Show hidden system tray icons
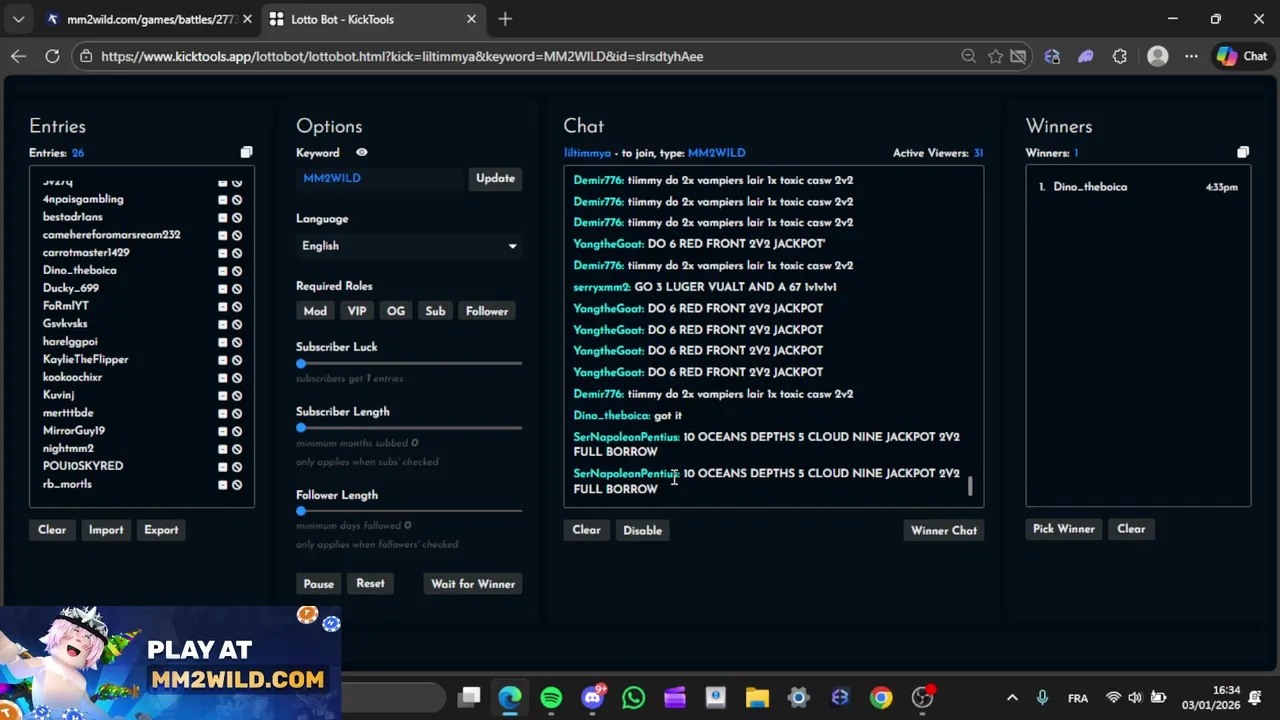1280x720 pixels. pyautogui.click(x=1012, y=698)
